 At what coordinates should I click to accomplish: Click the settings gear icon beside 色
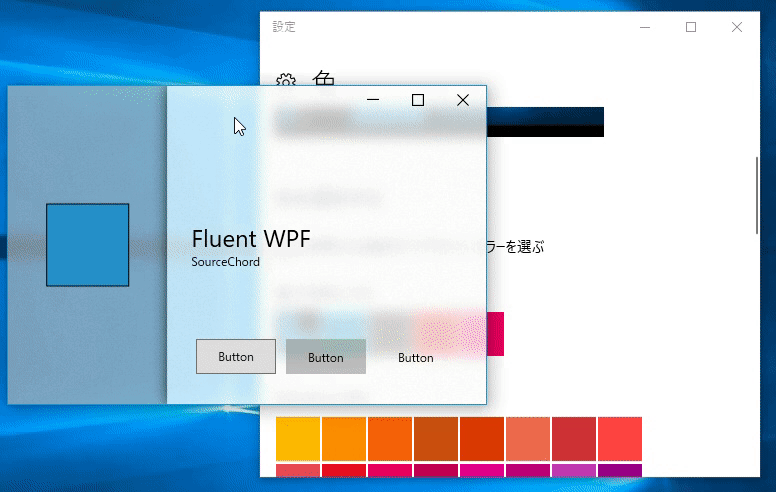tap(286, 80)
